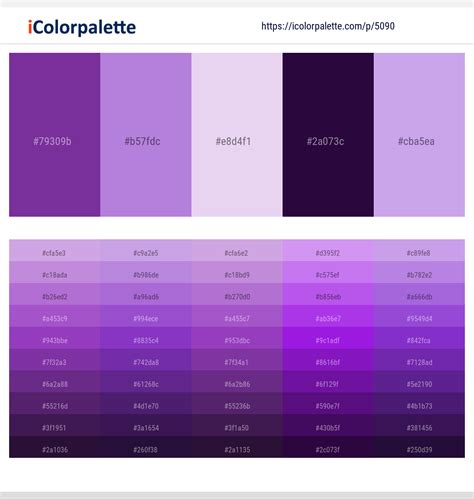Click the #6a2a88 shade cell
The height and width of the screenshot is (499, 474).
click(55, 382)
